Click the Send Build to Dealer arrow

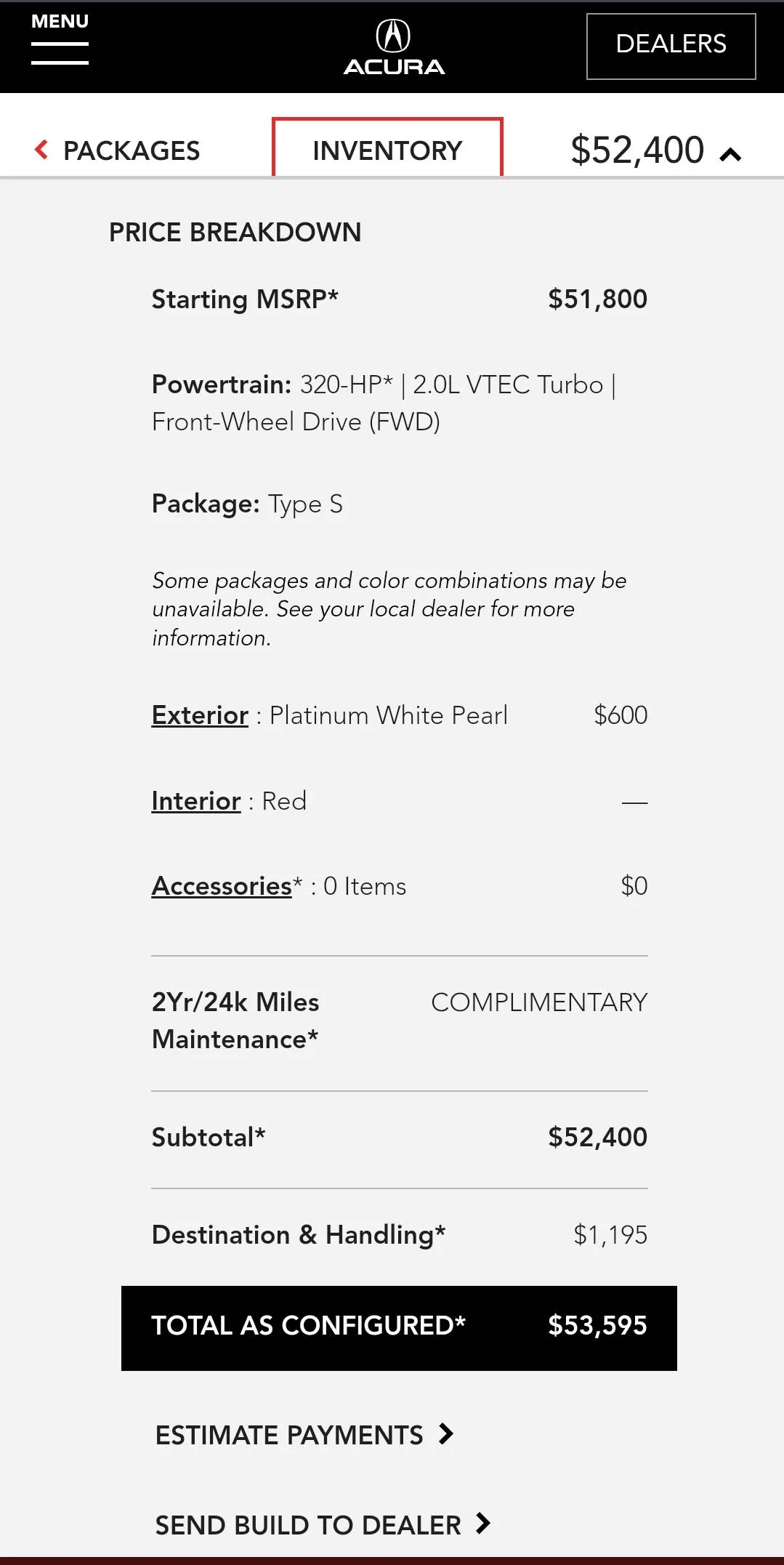pyautogui.click(x=483, y=1523)
